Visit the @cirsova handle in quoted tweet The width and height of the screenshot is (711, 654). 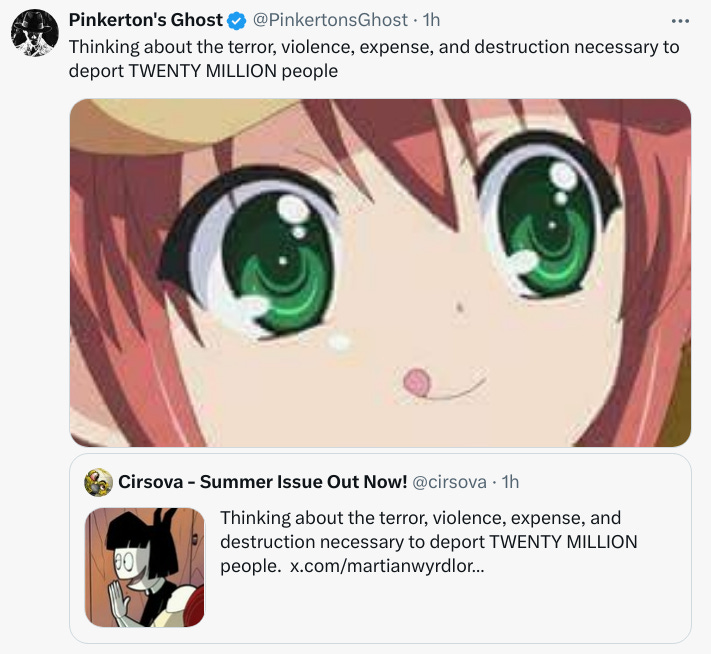coord(449,482)
